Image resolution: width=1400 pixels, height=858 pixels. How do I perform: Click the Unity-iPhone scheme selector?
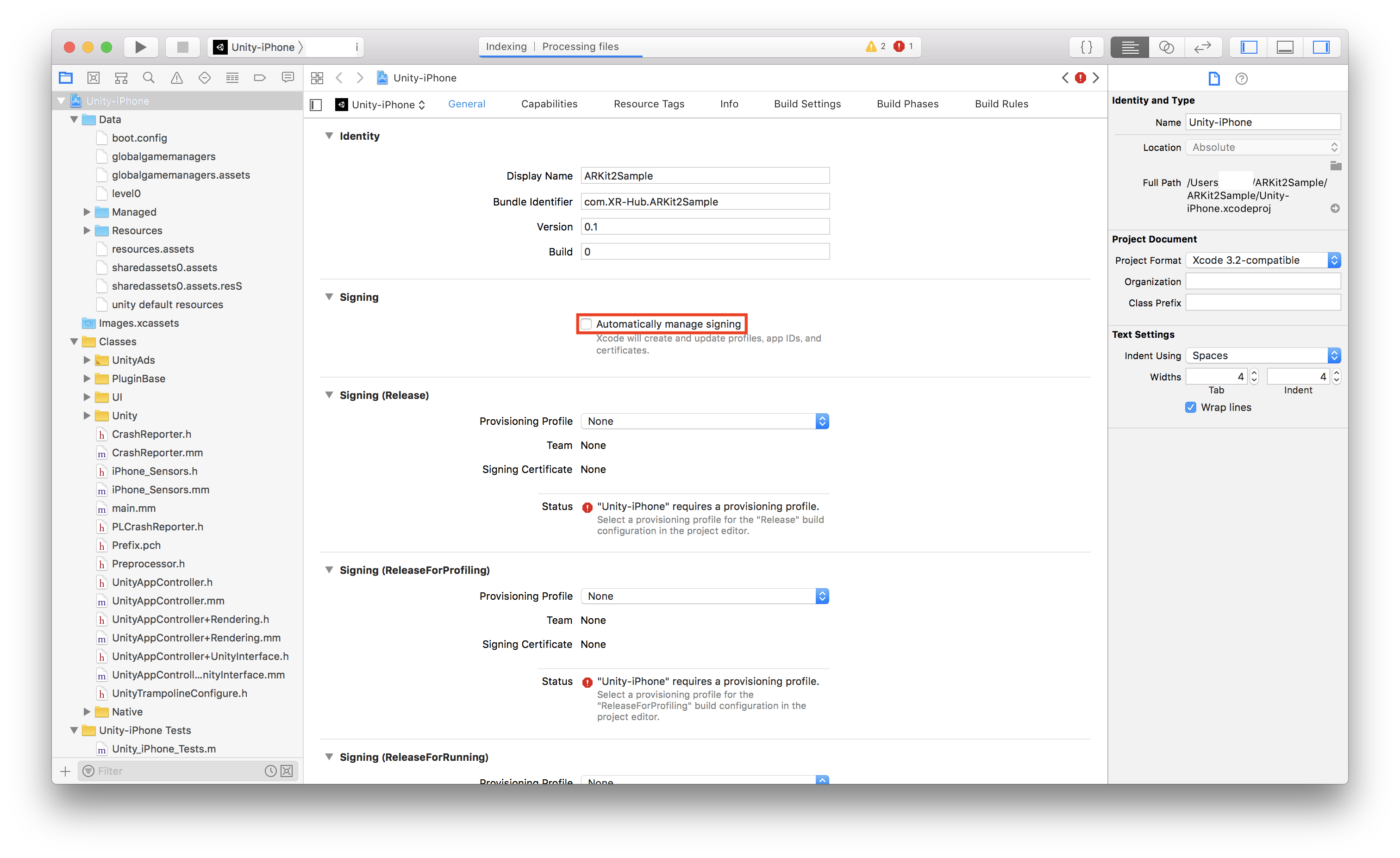pos(262,47)
